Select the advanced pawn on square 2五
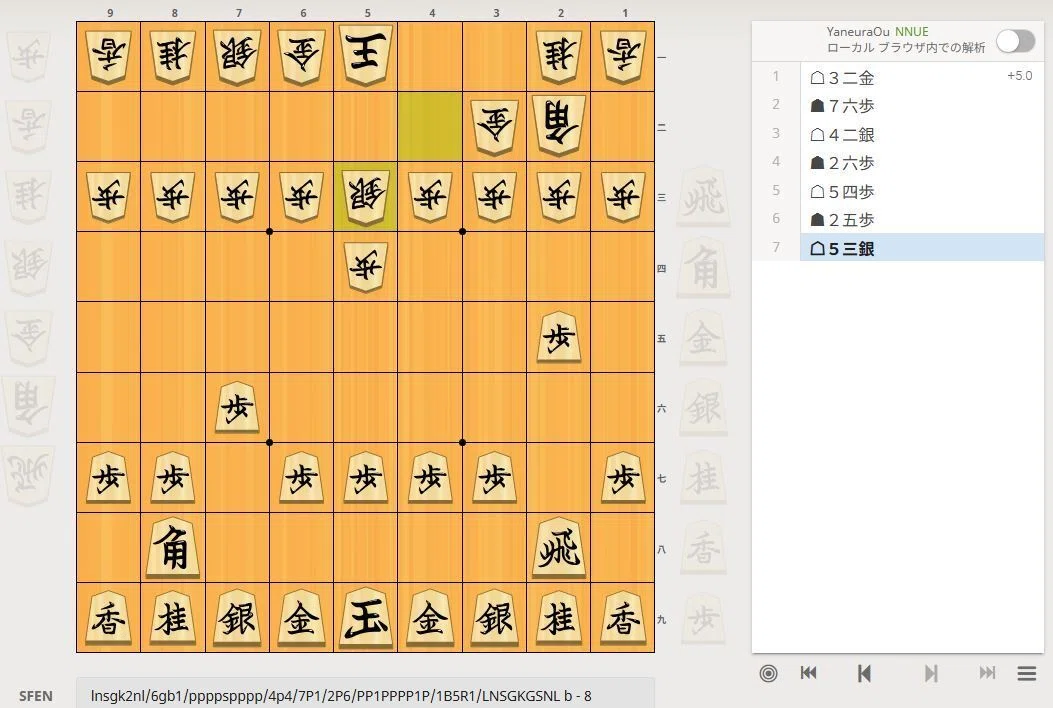 [559, 337]
